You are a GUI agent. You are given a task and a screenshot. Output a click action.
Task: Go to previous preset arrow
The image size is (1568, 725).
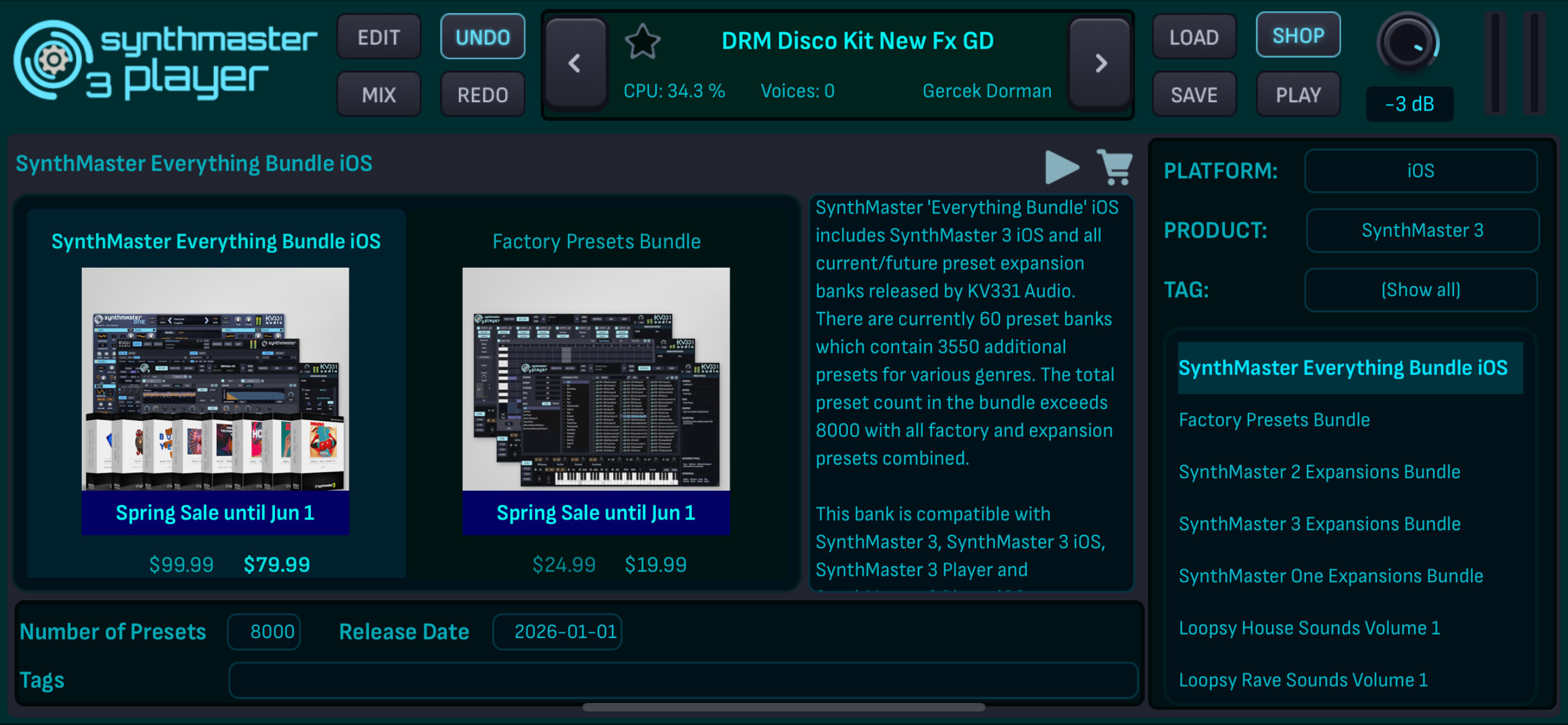tap(575, 63)
